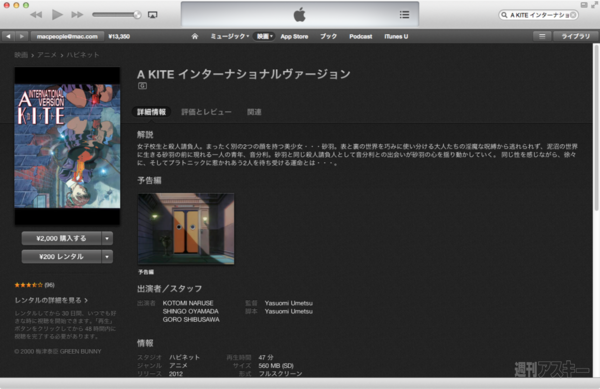Open レンタルの詳細を見る link

[51, 300]
